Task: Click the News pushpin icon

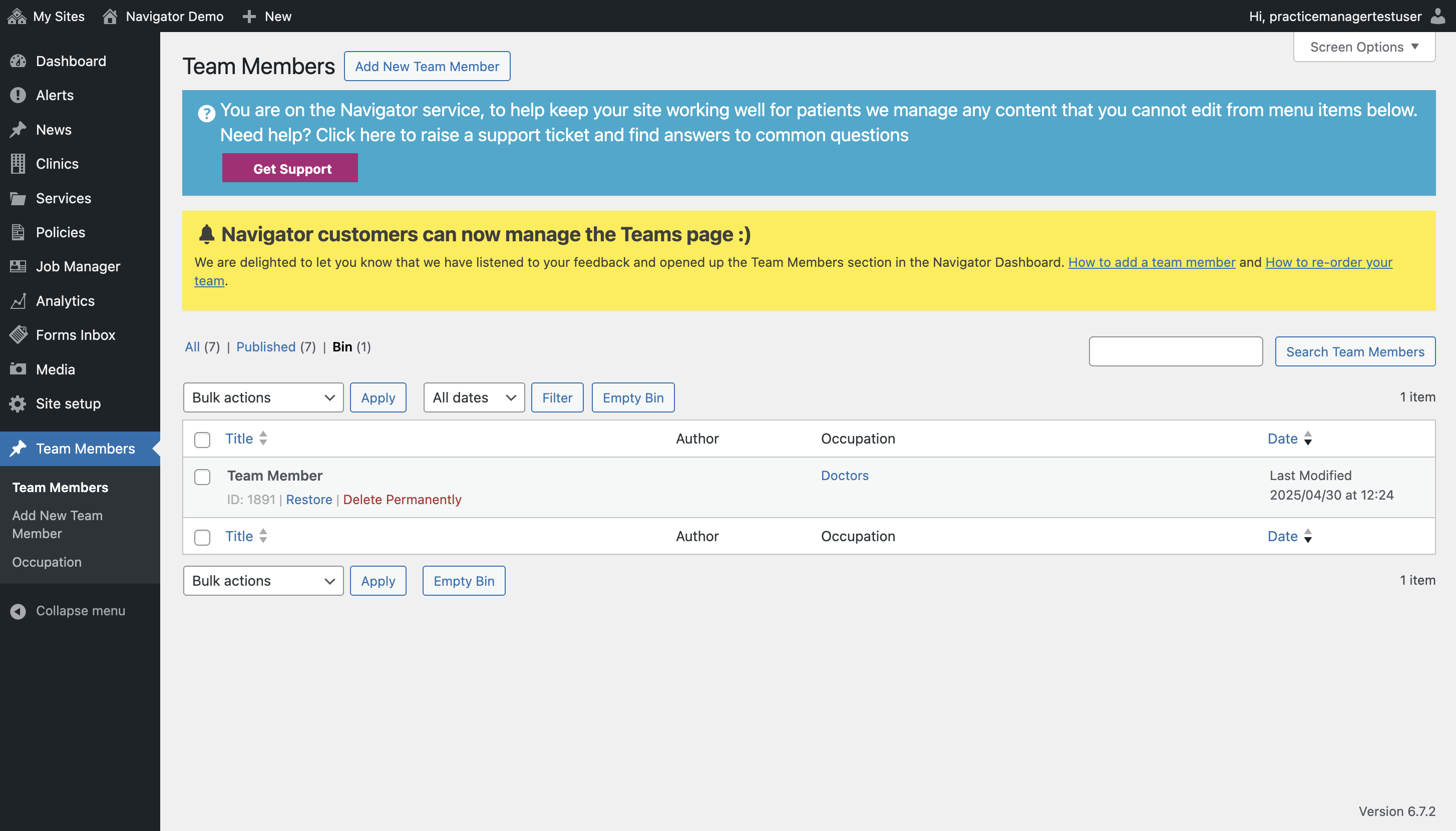Action: (18, 130)
